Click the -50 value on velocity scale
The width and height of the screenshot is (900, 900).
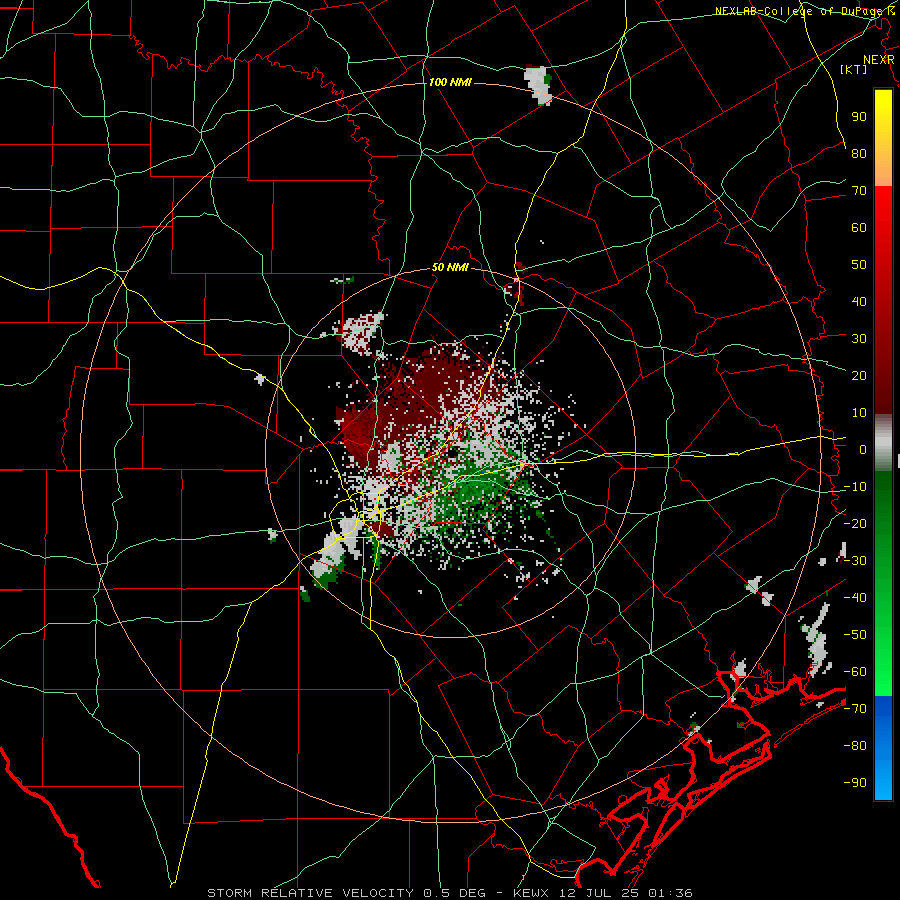[855, 635]
